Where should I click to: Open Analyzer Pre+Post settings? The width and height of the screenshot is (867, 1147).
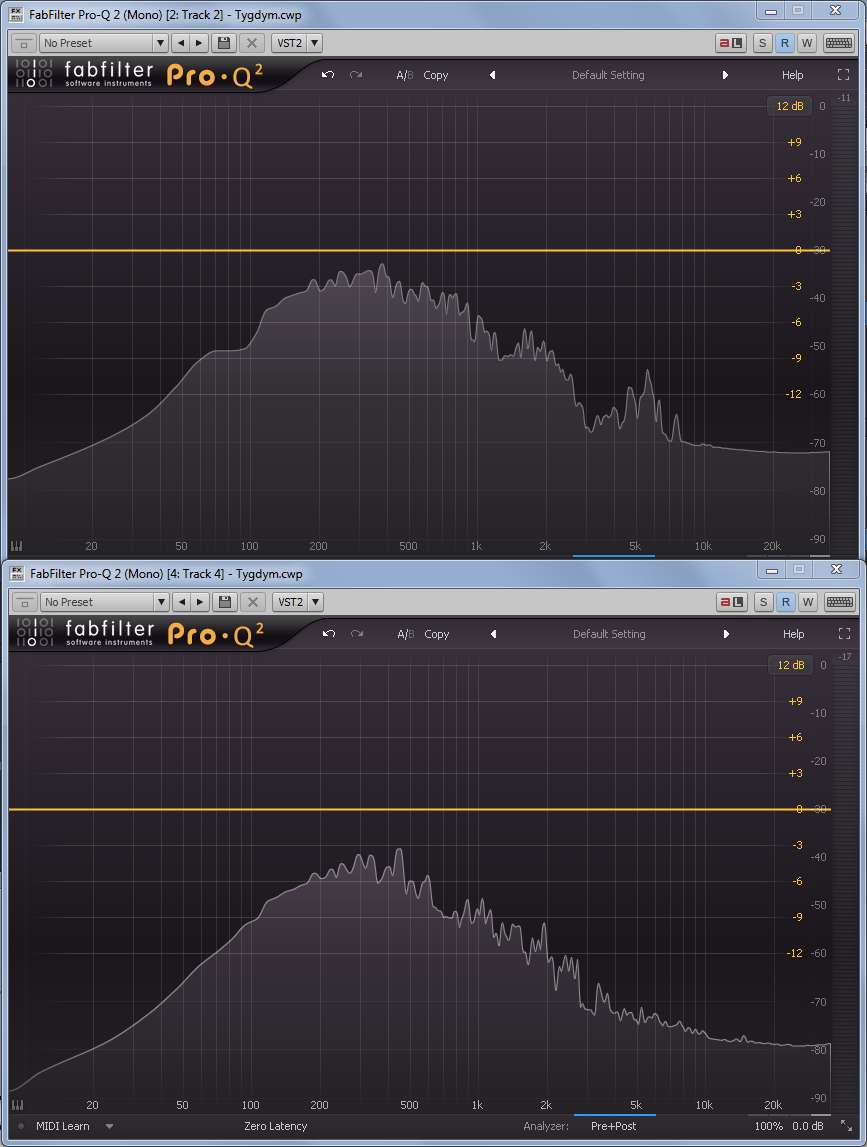point(613,1126)
